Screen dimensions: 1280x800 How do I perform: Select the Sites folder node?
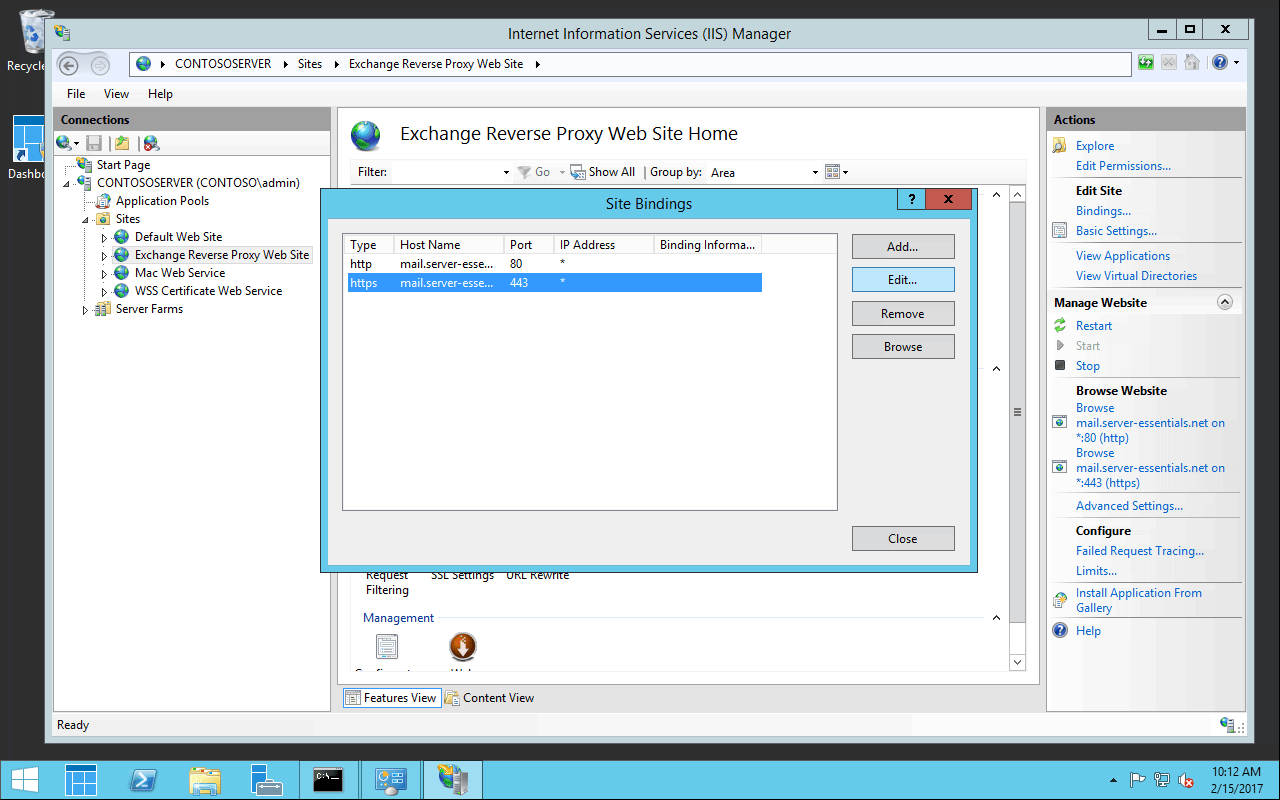pos(127,219)
